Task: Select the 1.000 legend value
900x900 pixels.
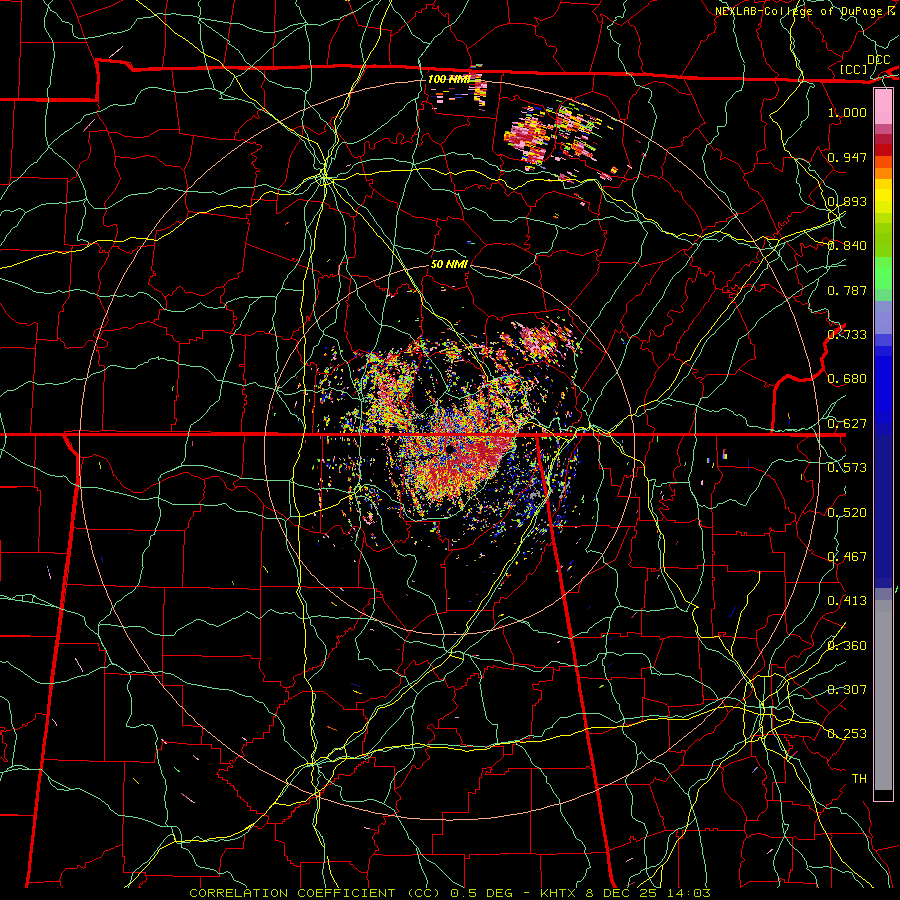Action: 847,112
